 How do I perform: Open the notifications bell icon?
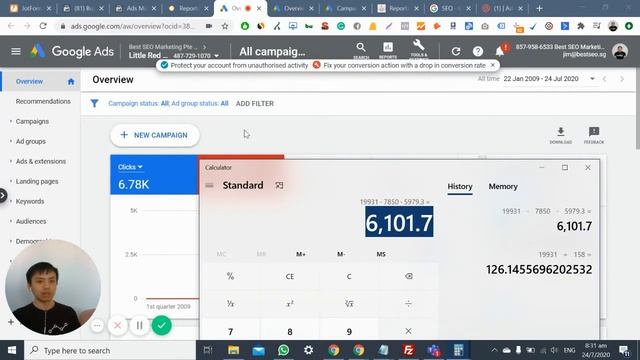500,51
